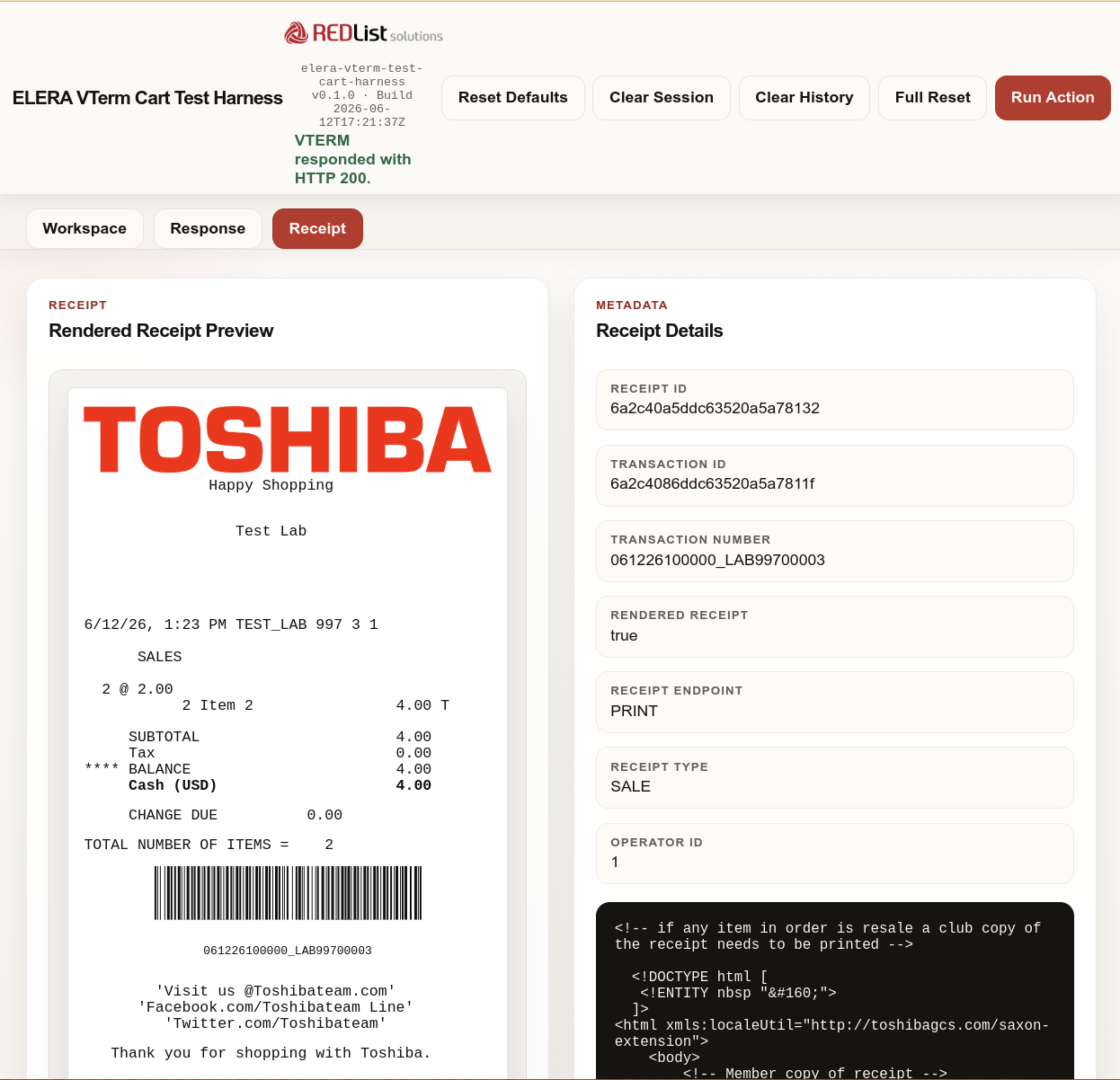This screenshot has height=1080, width=1120.
Task: Click the Test Lab store name text
Action: click(x=271, y=531)
